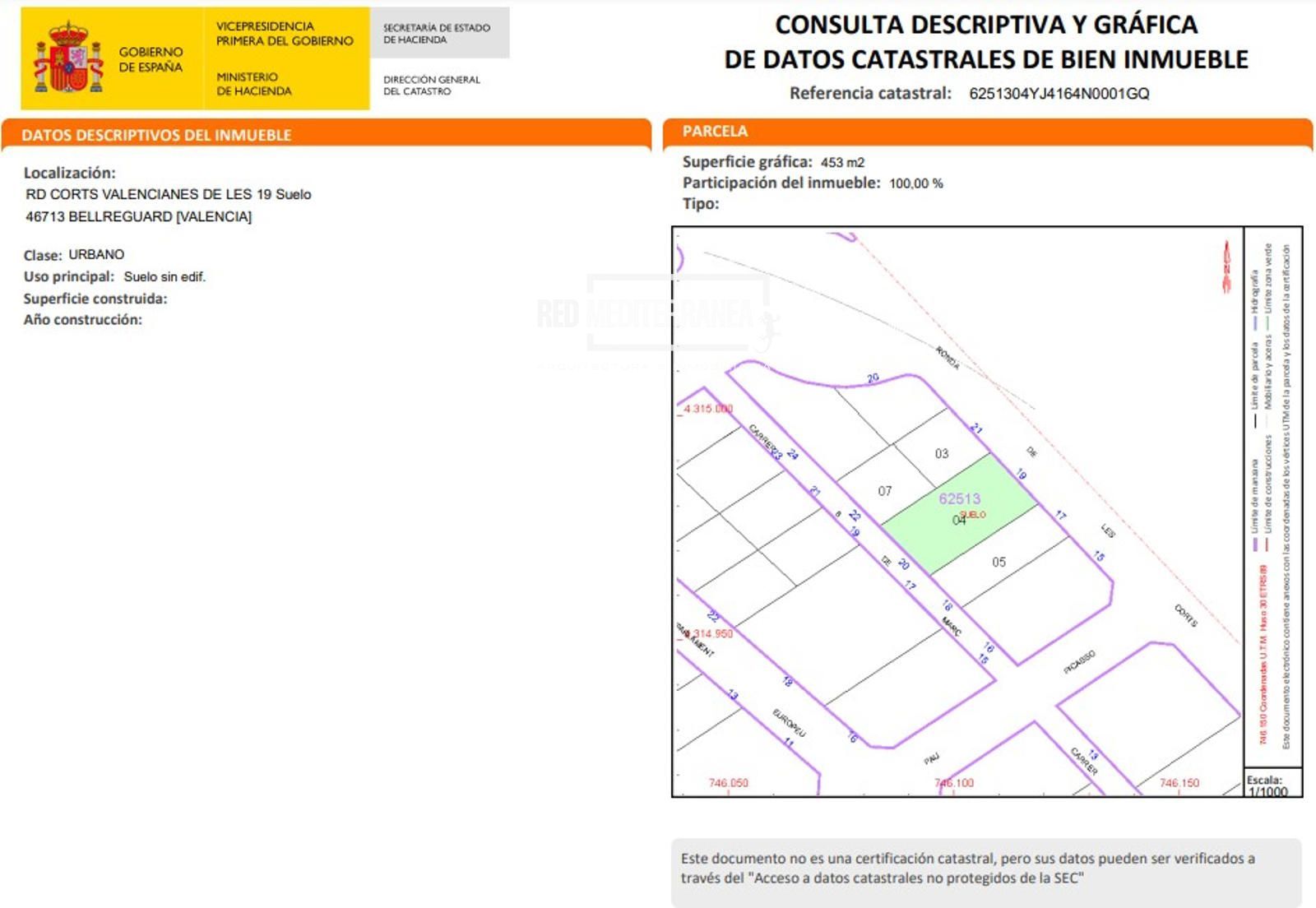Viewport: 1316px width, 908px height.
Task: Click the 453 m2 graphic surface value
Action: coord(842,163)
